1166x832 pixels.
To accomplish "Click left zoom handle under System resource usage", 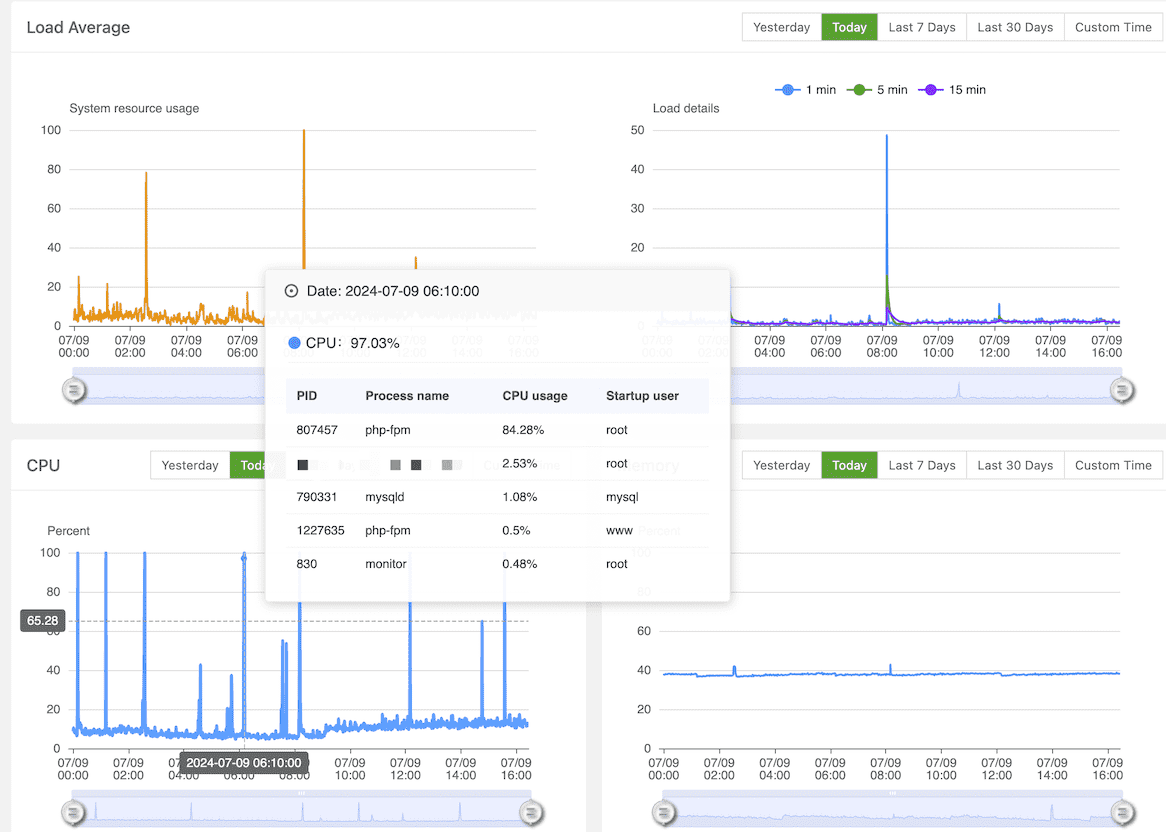I will (x=74, y=390).
